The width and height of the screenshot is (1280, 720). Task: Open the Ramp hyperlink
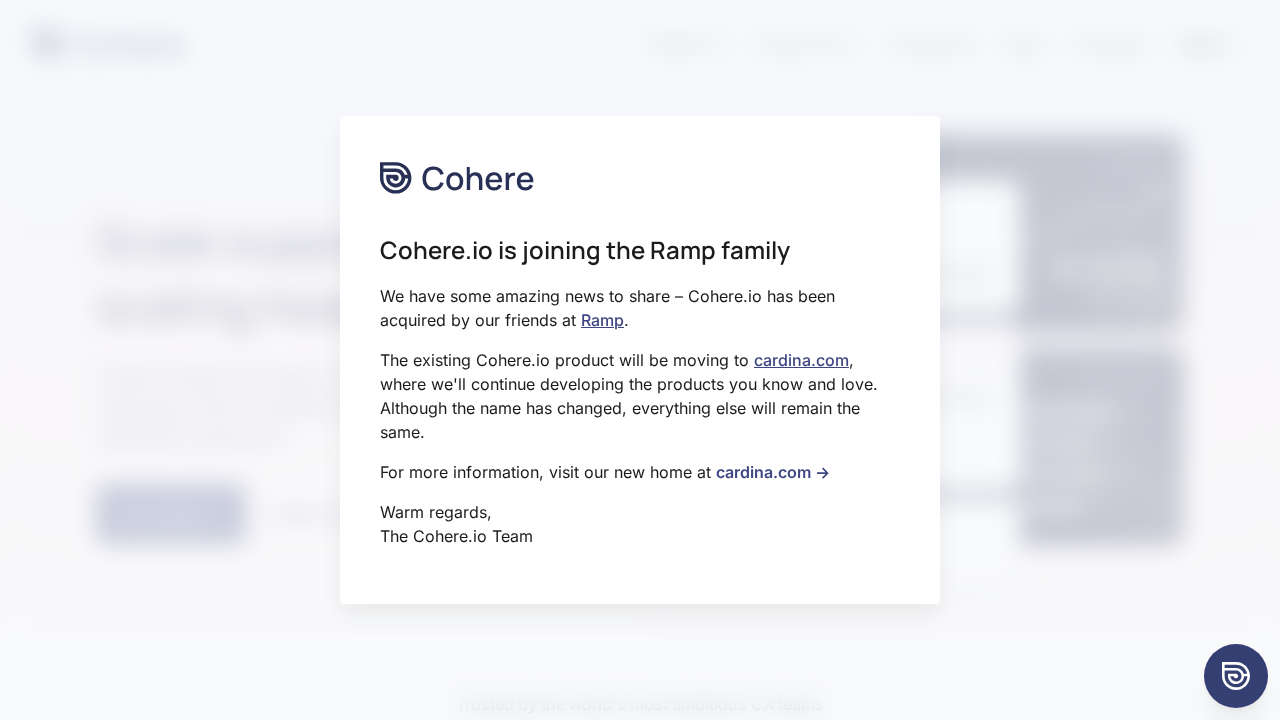(602, 320)
